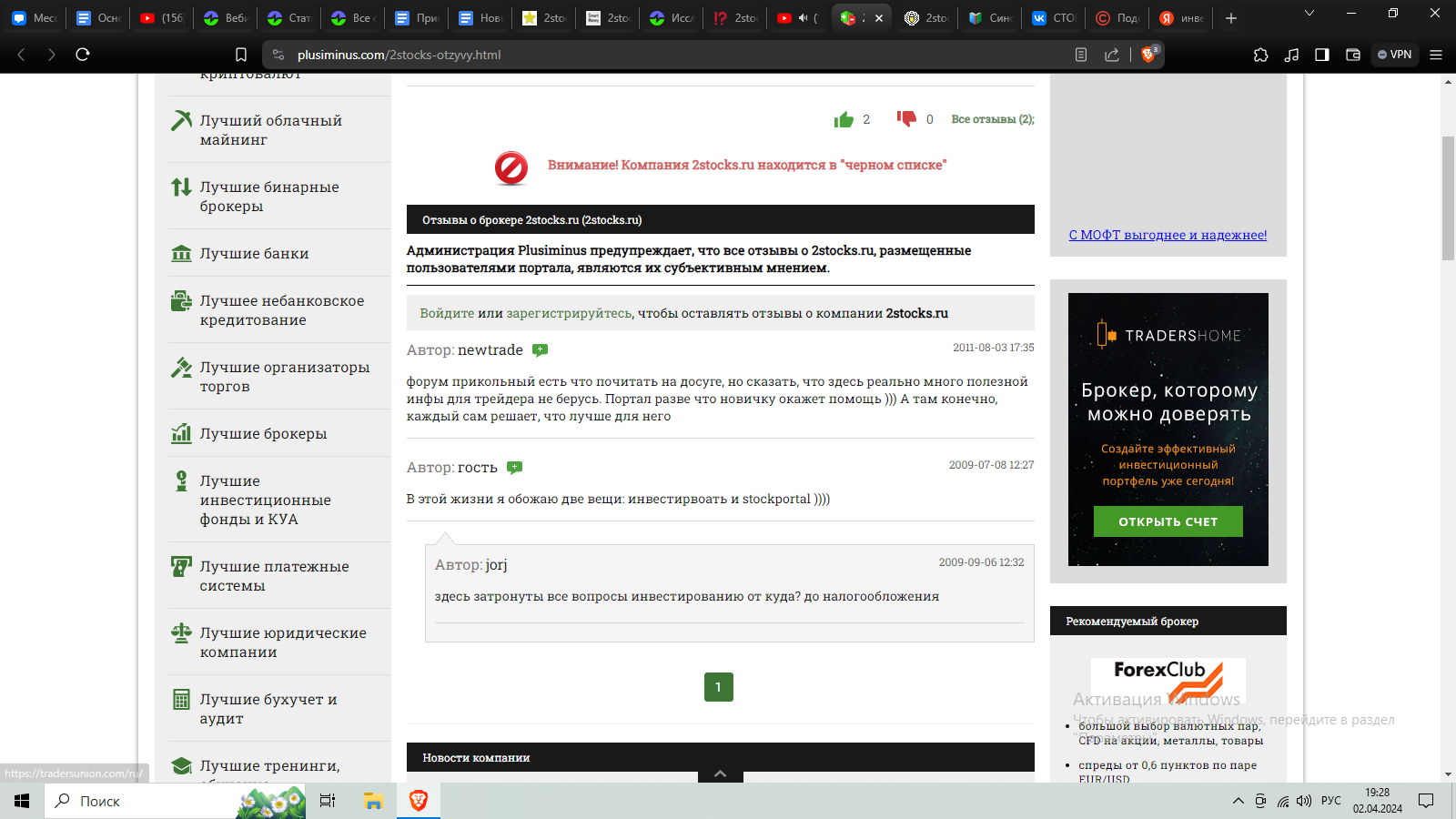
Task: Open File Explorer from the taskbar
Action: click(x=373, y=801)
